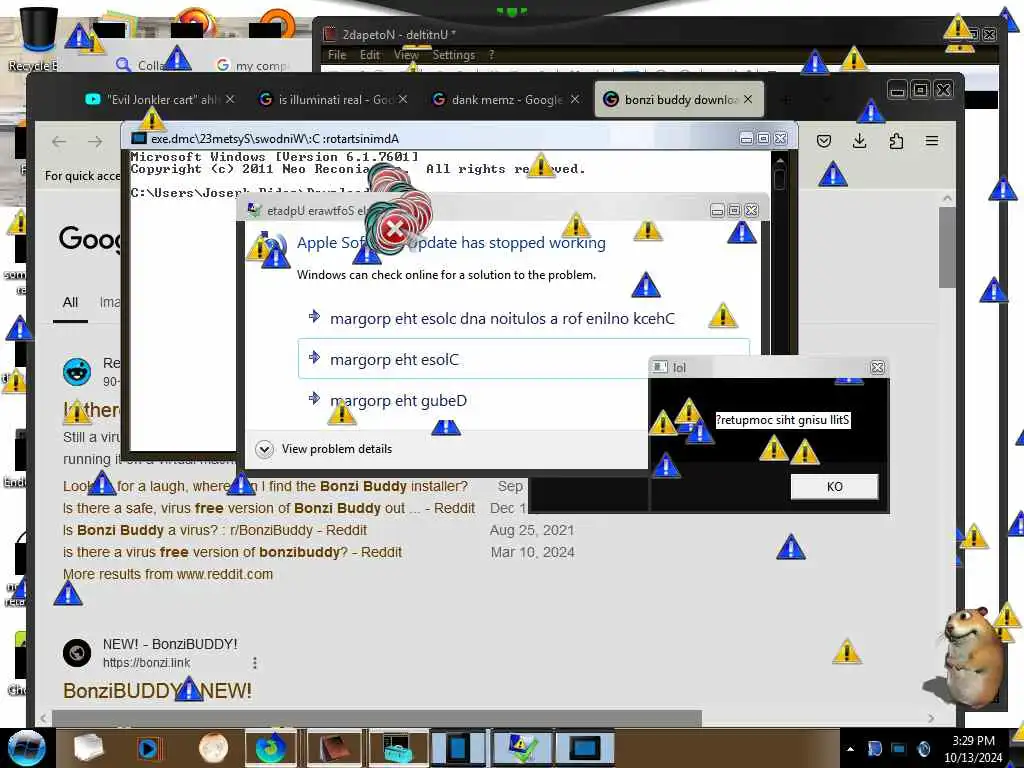This screenshot has width=1024, height=768.
Task: Click the https://bonzi.link URL text
Action: coord(146,663)
